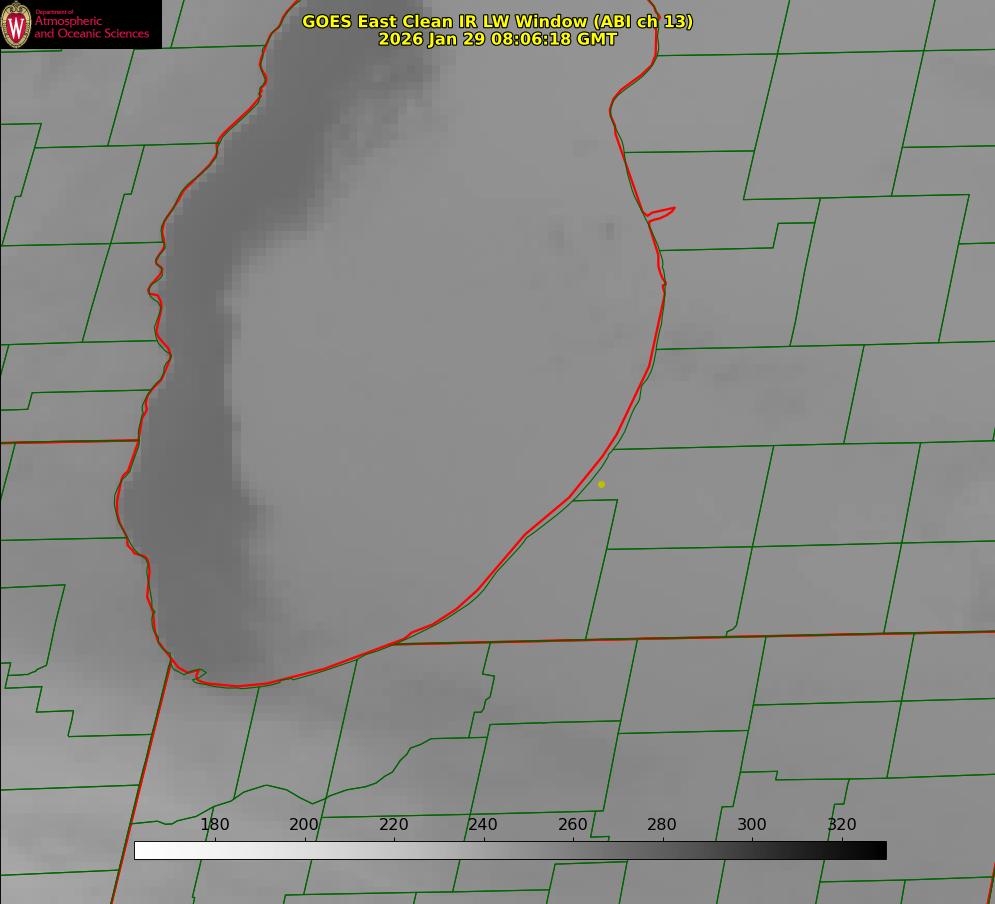The width and height of the screenshot is (995, 904).
Task: Click the yellow dot marker near the shore
Action: pos(601,484)
